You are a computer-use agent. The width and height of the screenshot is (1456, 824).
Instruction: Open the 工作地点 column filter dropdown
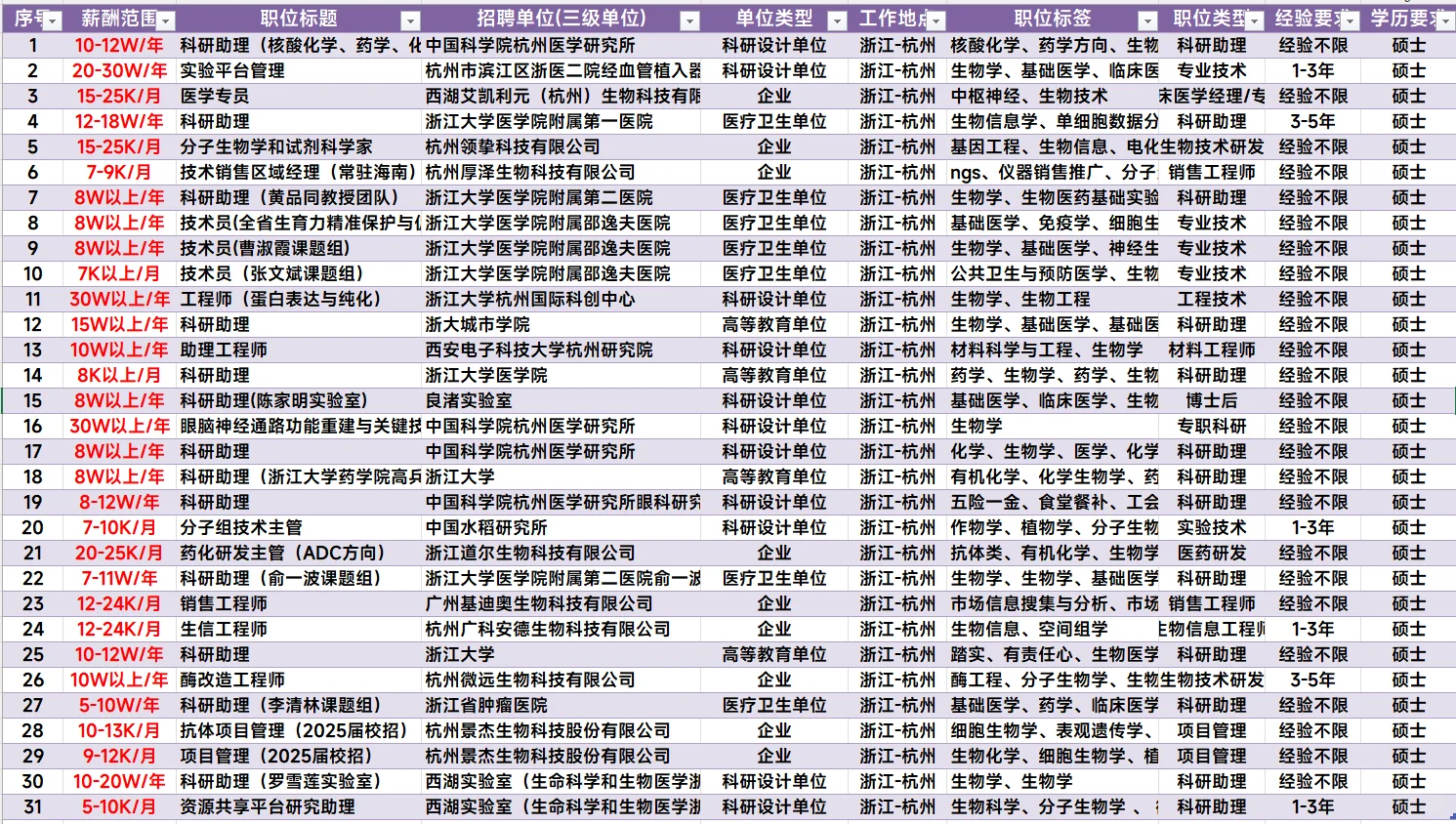pos(936,21)
